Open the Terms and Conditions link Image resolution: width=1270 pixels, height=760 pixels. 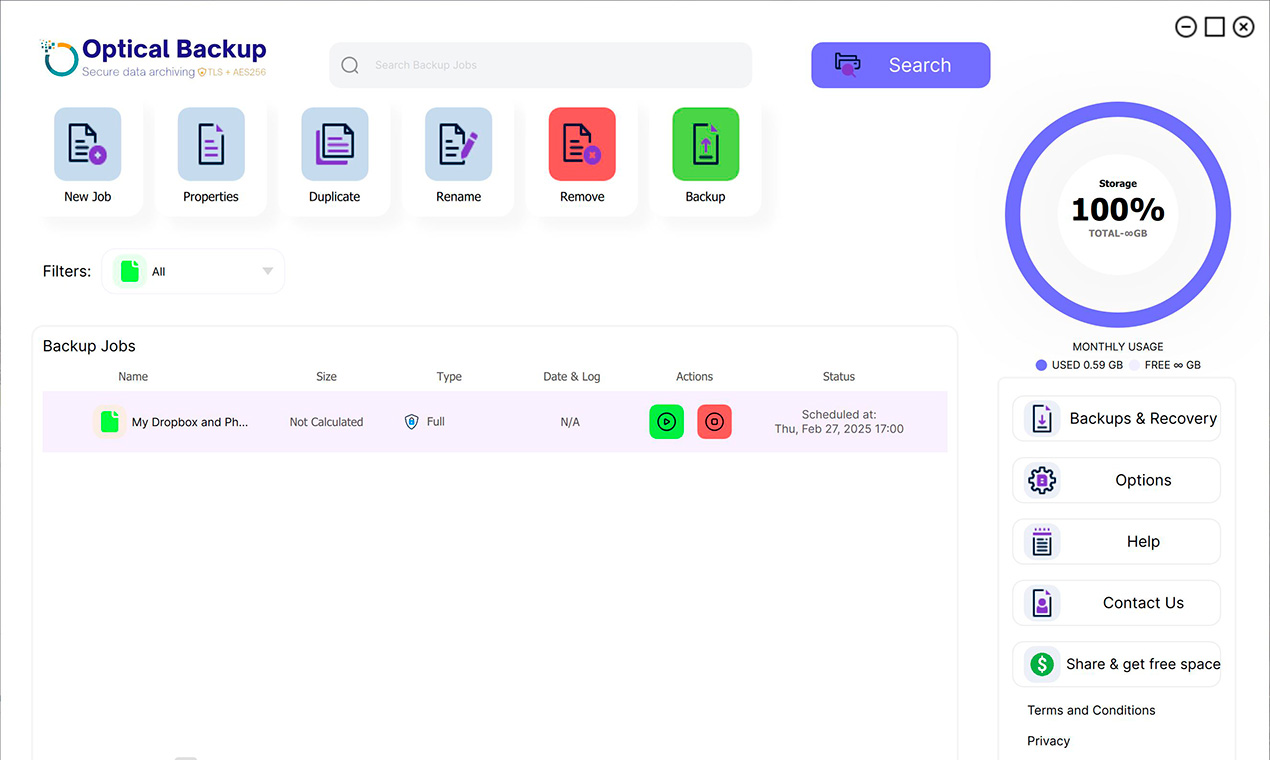pyautogui.click(x=1091, y=710)
